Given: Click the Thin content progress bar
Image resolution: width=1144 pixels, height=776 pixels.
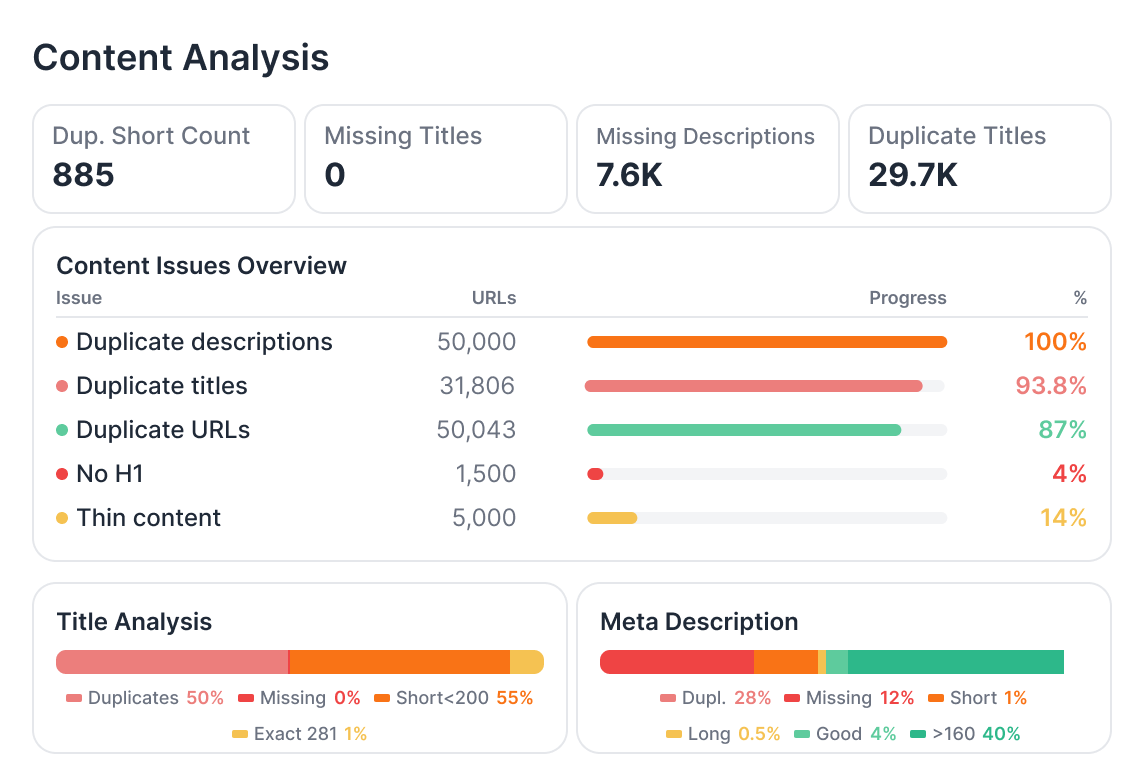Looking at the screenshot, I should pos(767,518).
